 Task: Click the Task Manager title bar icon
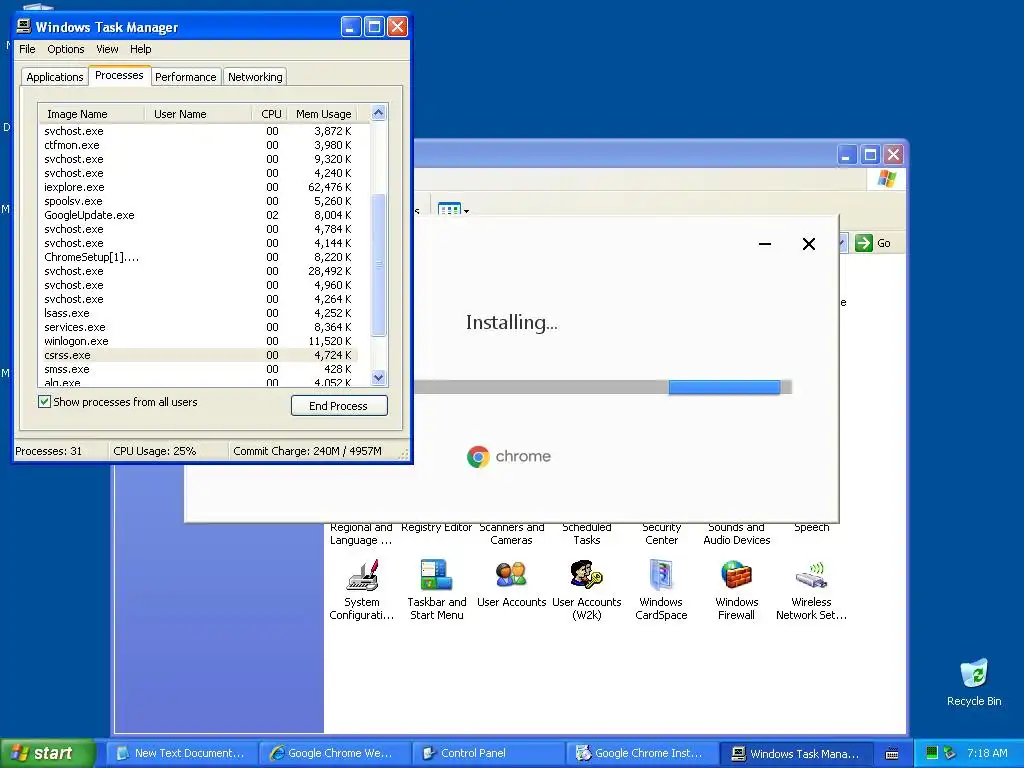pyautogui.click(x=24, y=26)
